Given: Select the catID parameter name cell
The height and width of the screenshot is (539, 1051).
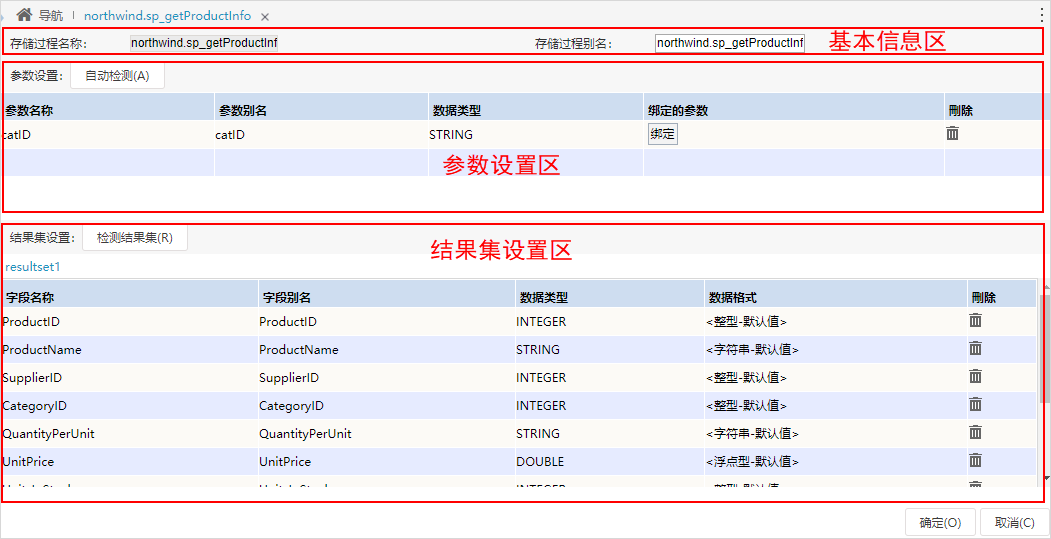Looking at the screenshot, I should [x=108, y=135].
